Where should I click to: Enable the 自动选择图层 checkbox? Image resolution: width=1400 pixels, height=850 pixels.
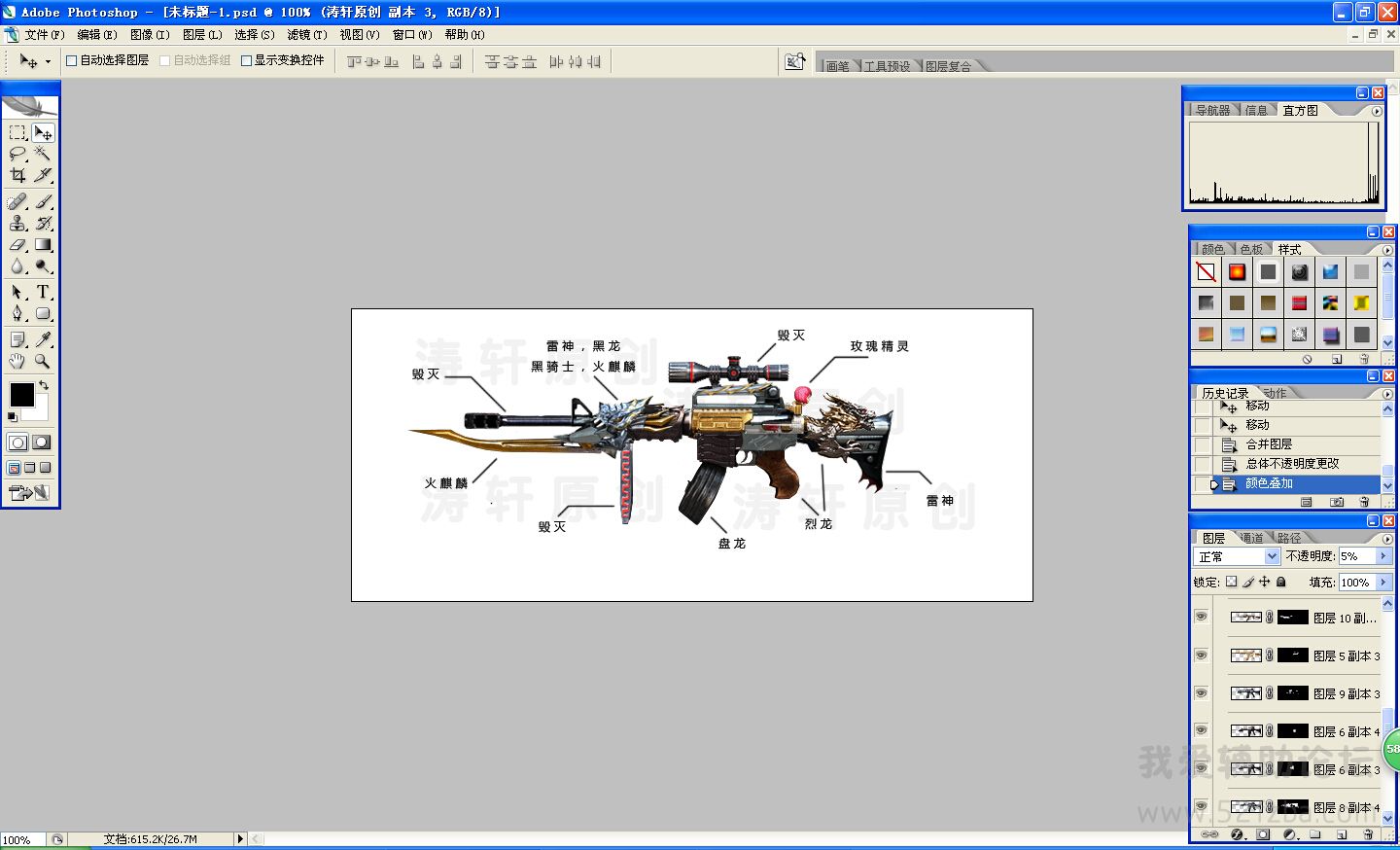coord(71,60)
